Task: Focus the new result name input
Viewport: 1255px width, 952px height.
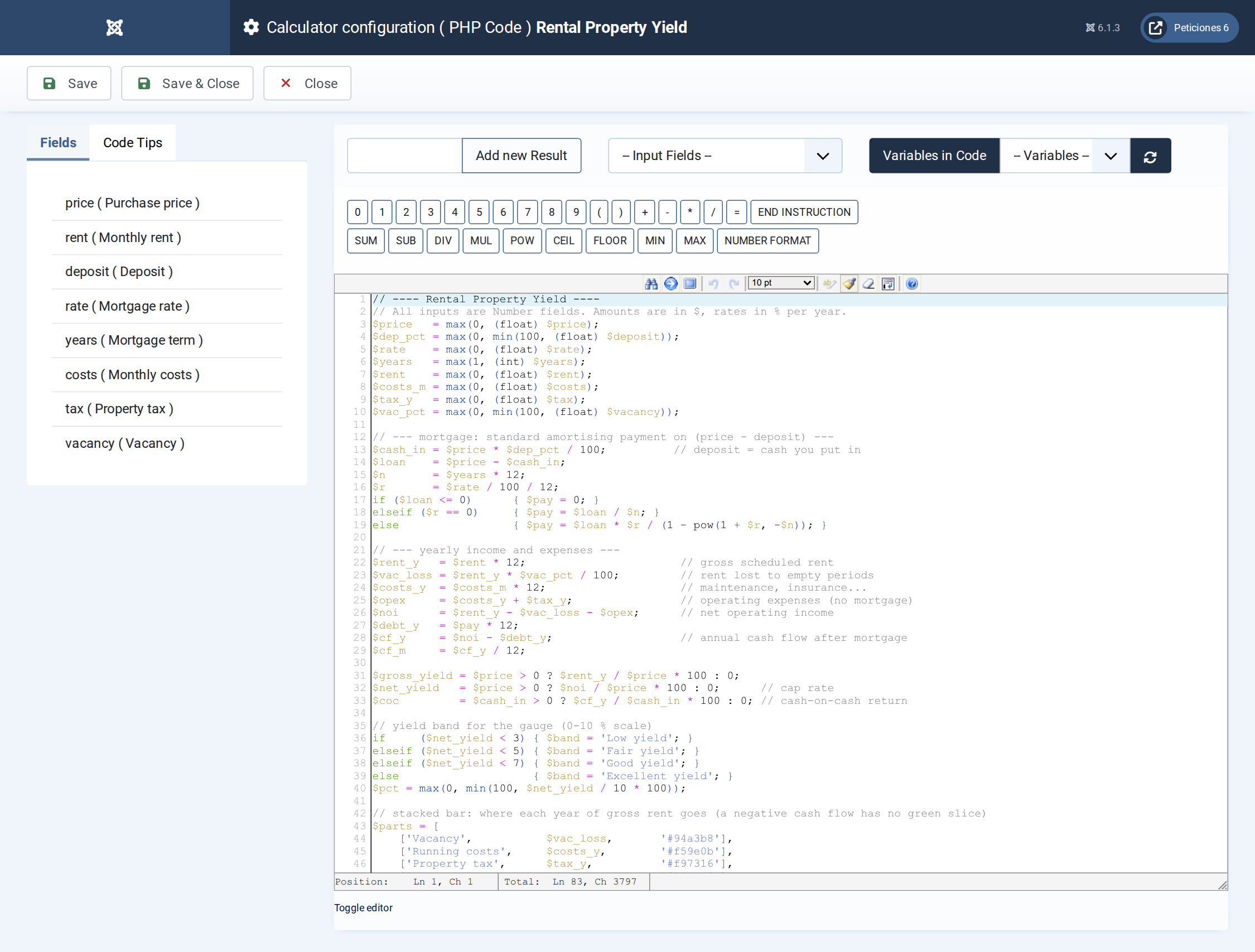Action: [404, 156]
